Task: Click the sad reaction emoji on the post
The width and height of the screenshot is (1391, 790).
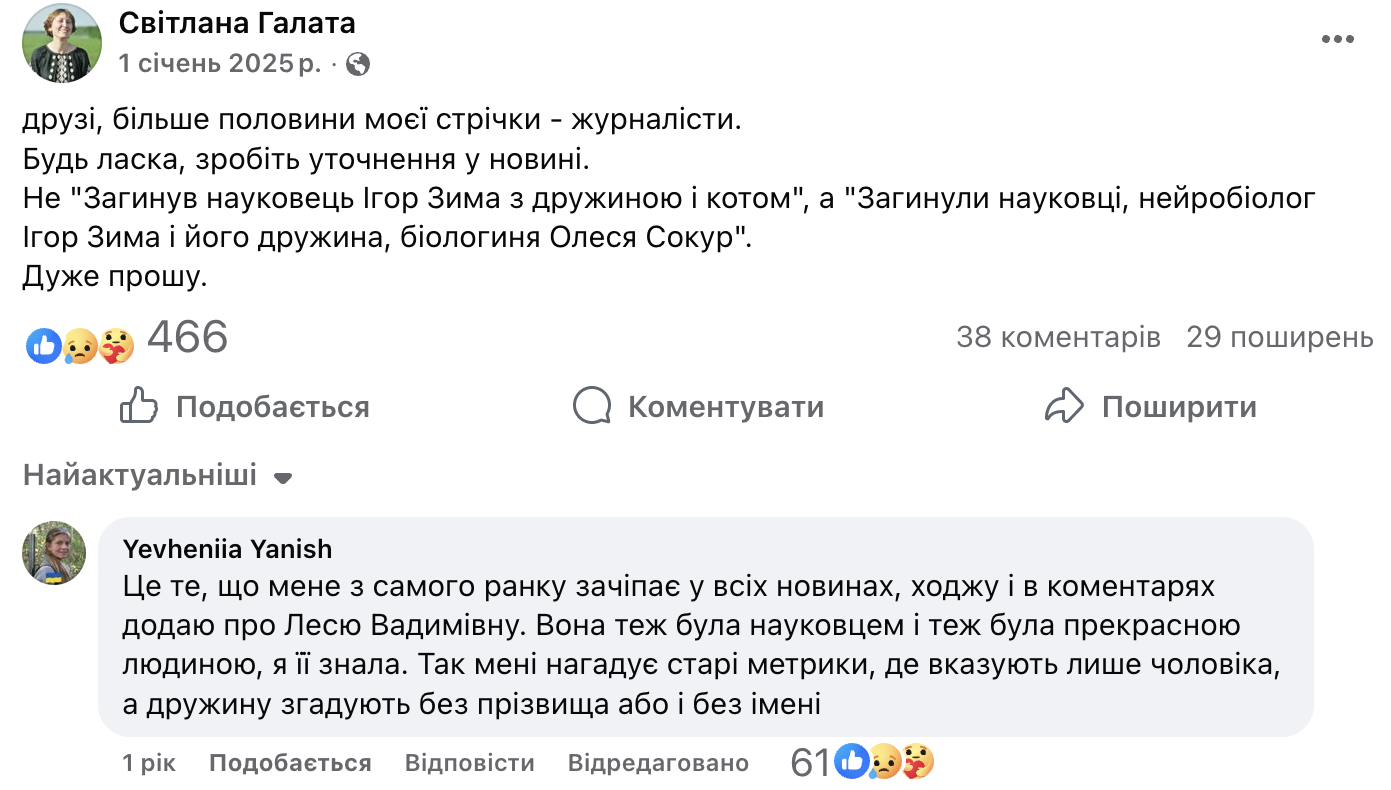Action: click(x=79, y=347)
